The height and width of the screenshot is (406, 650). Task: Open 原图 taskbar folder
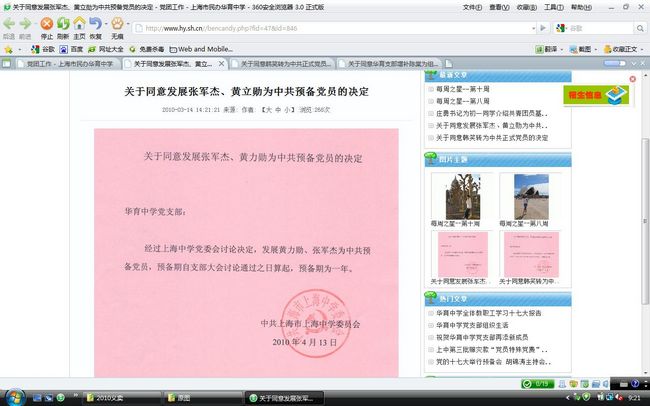(202, 398)
